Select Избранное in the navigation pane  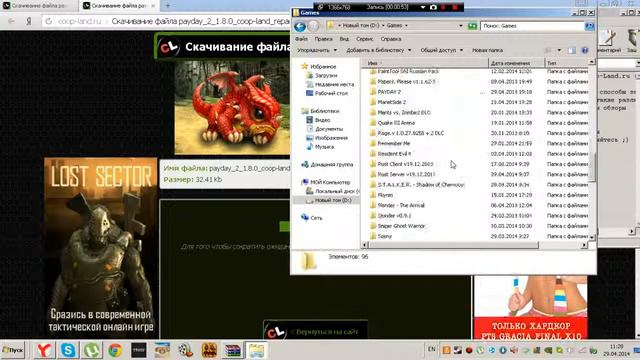[x=318, y=66]
